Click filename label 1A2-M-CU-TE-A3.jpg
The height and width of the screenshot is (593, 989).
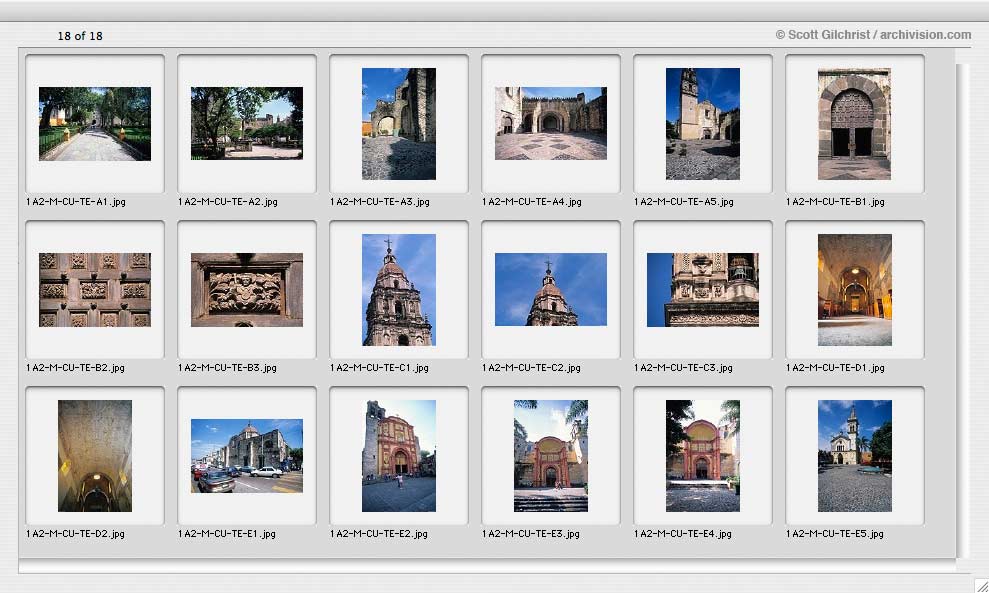click(x=380, y=202)
